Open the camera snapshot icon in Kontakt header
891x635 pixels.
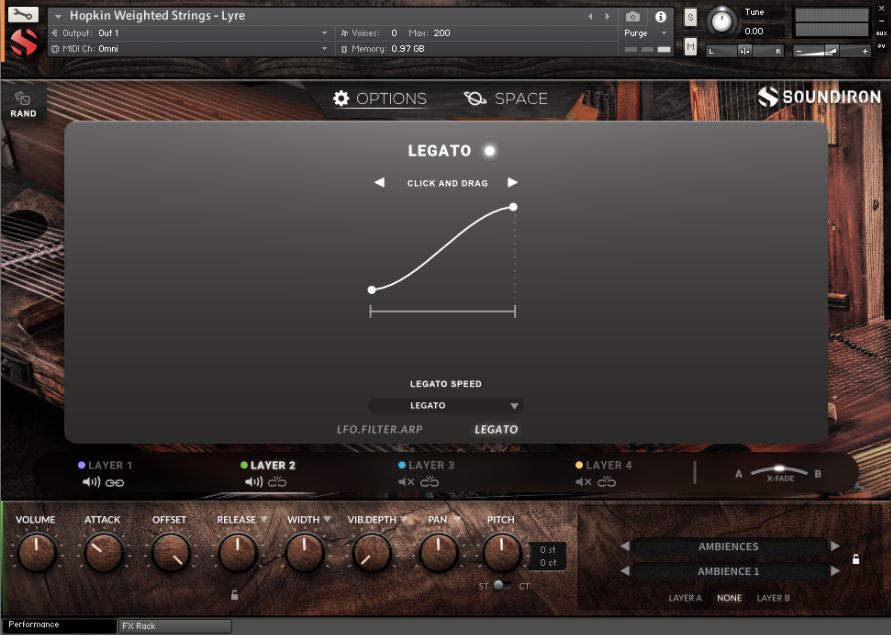point(633,15)
